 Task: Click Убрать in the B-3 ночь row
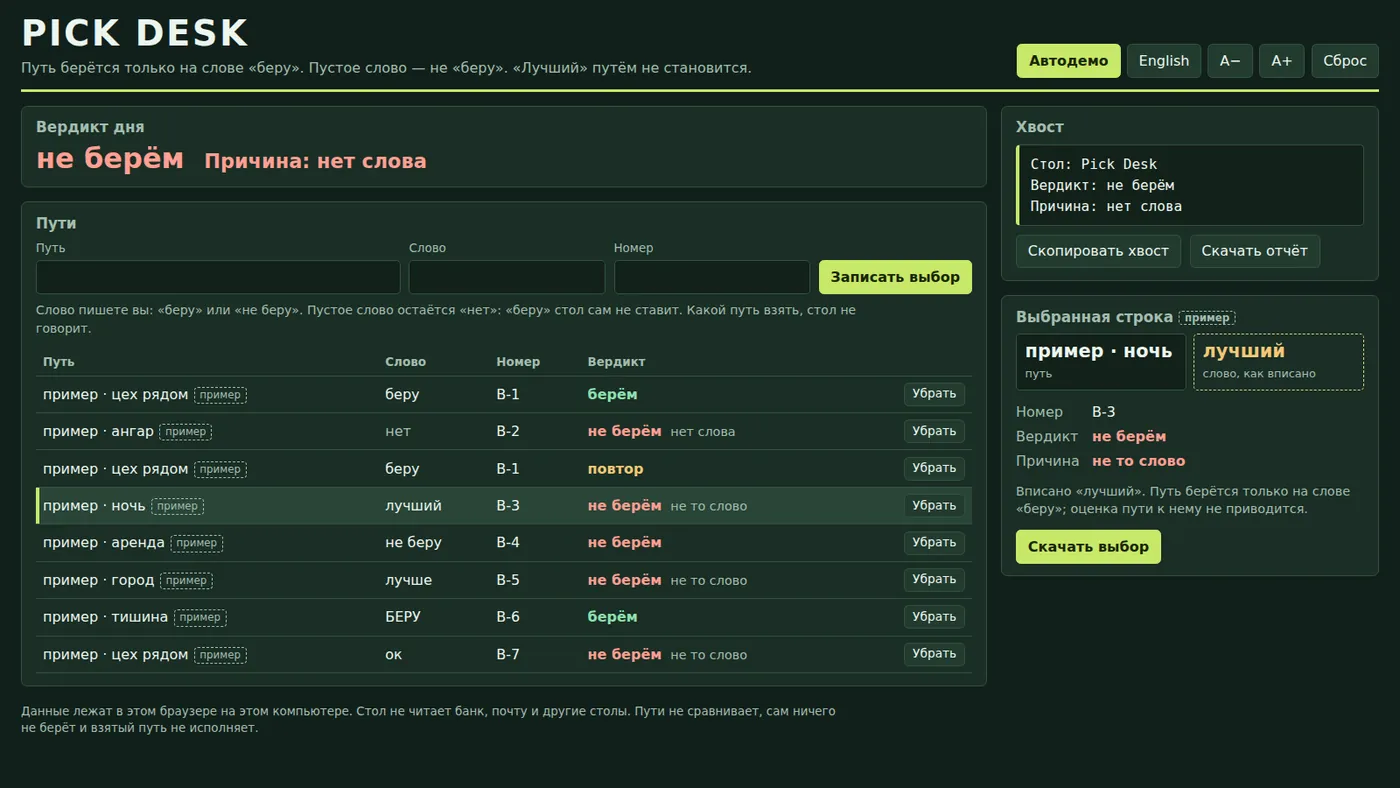click(x=934, y=506)
